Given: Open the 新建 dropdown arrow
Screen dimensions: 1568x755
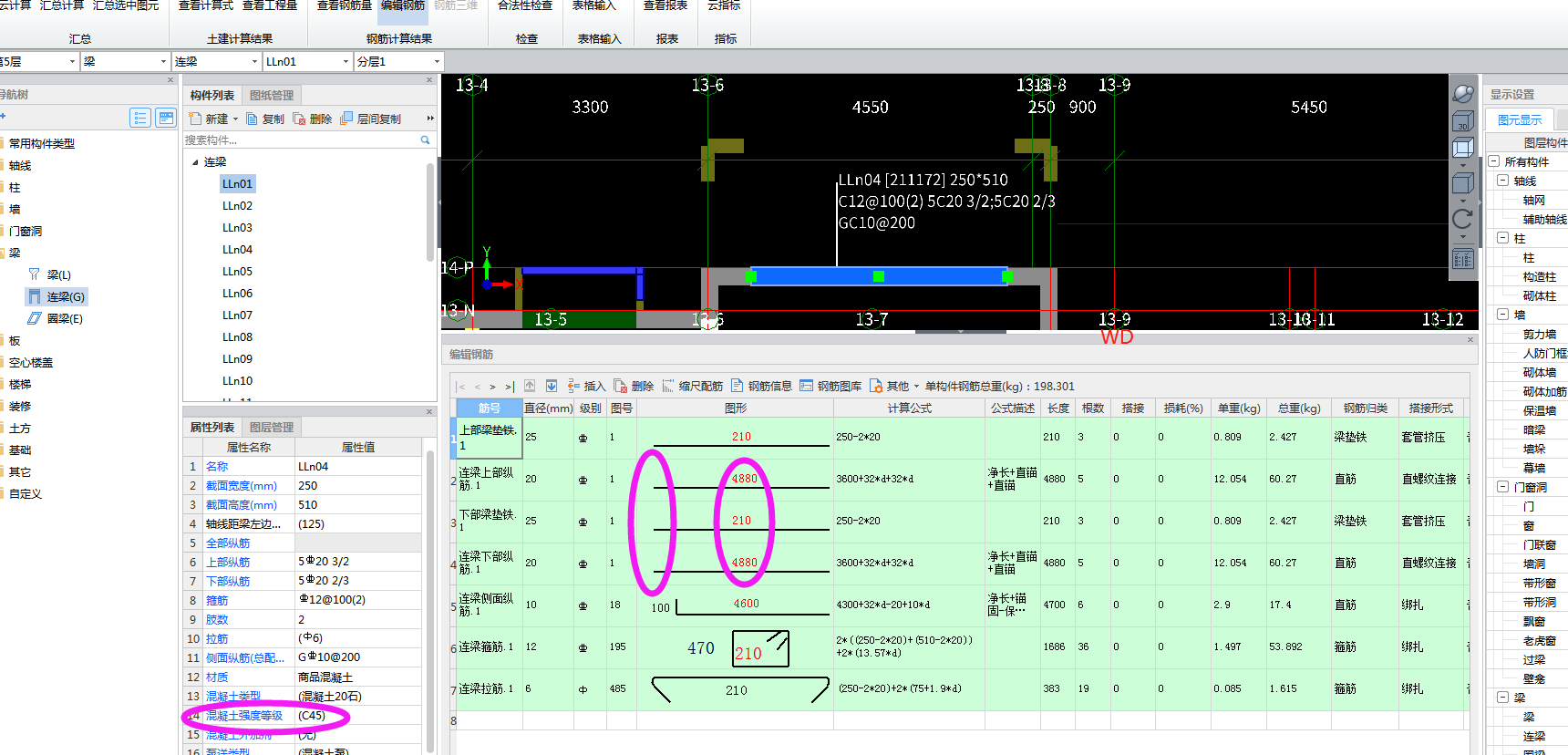Looking at the screenshot, I should click(x=235, y=119).
